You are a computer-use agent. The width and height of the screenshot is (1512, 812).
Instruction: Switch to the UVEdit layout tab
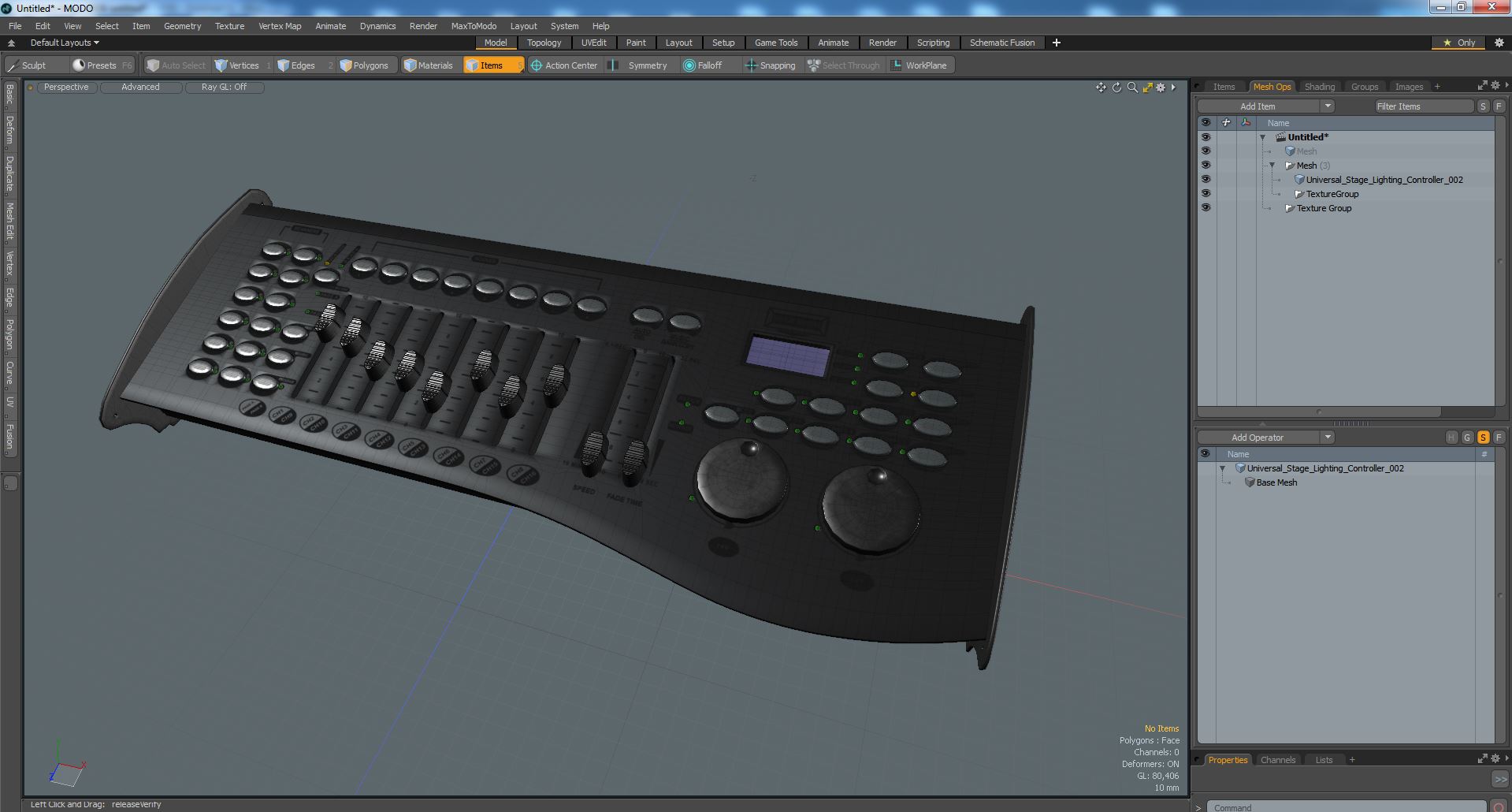coord(593,43)
